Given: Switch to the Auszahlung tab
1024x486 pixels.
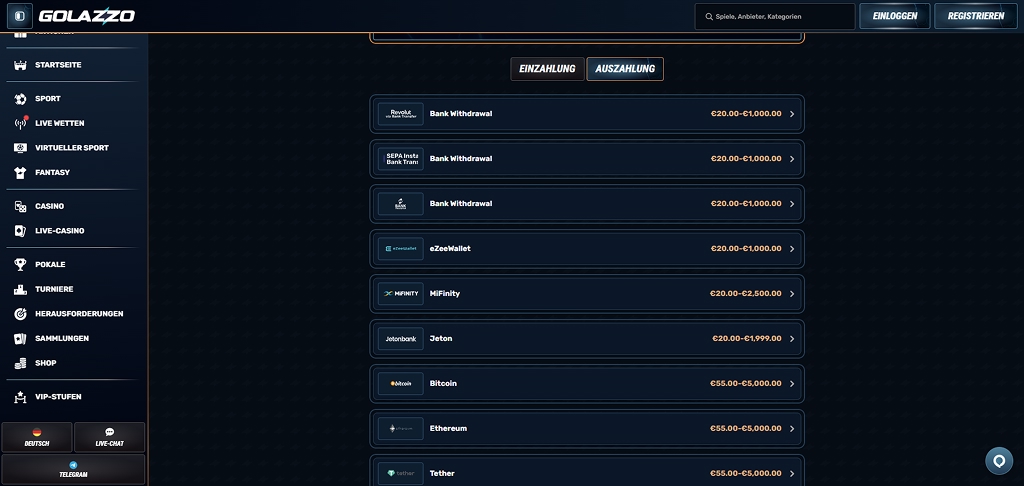Looking at the screenshot, I should coord(625,69).
